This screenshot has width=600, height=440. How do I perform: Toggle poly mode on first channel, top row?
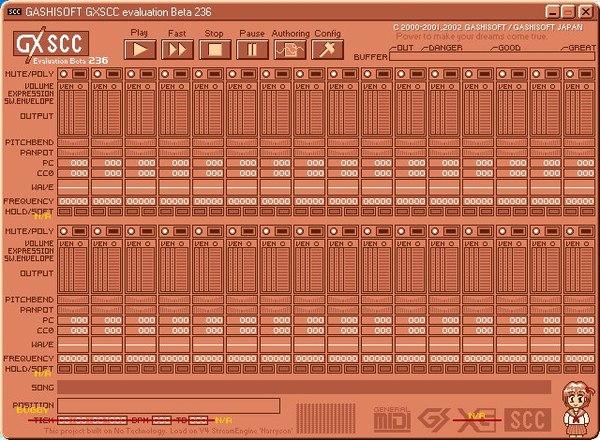tap(80, 74)
